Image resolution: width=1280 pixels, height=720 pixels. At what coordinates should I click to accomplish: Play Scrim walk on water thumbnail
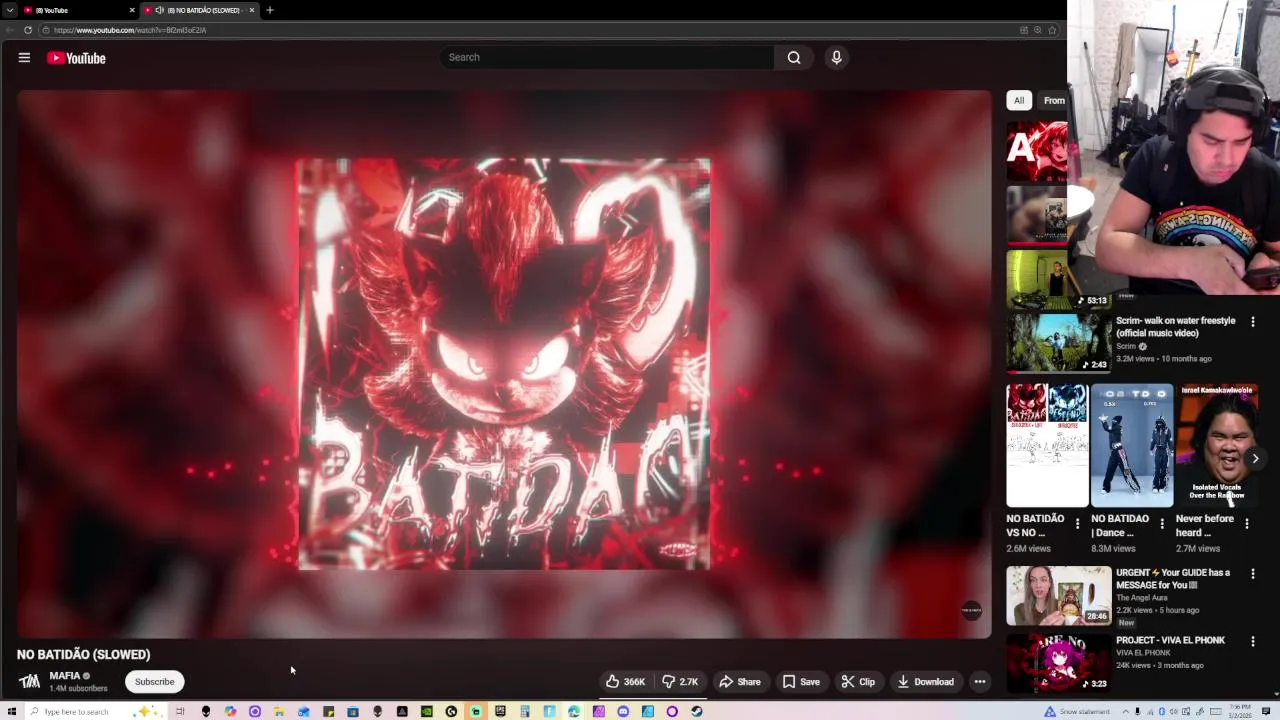tap(1058, 343)
